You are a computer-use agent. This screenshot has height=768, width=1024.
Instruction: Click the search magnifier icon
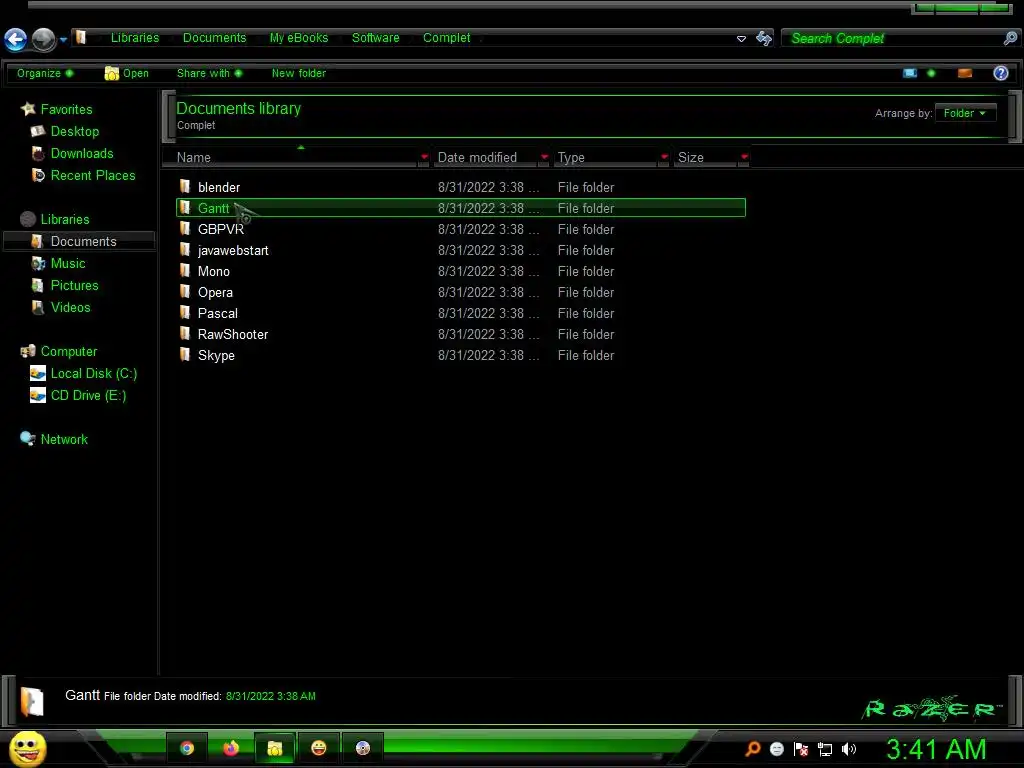coord(1010,39)
